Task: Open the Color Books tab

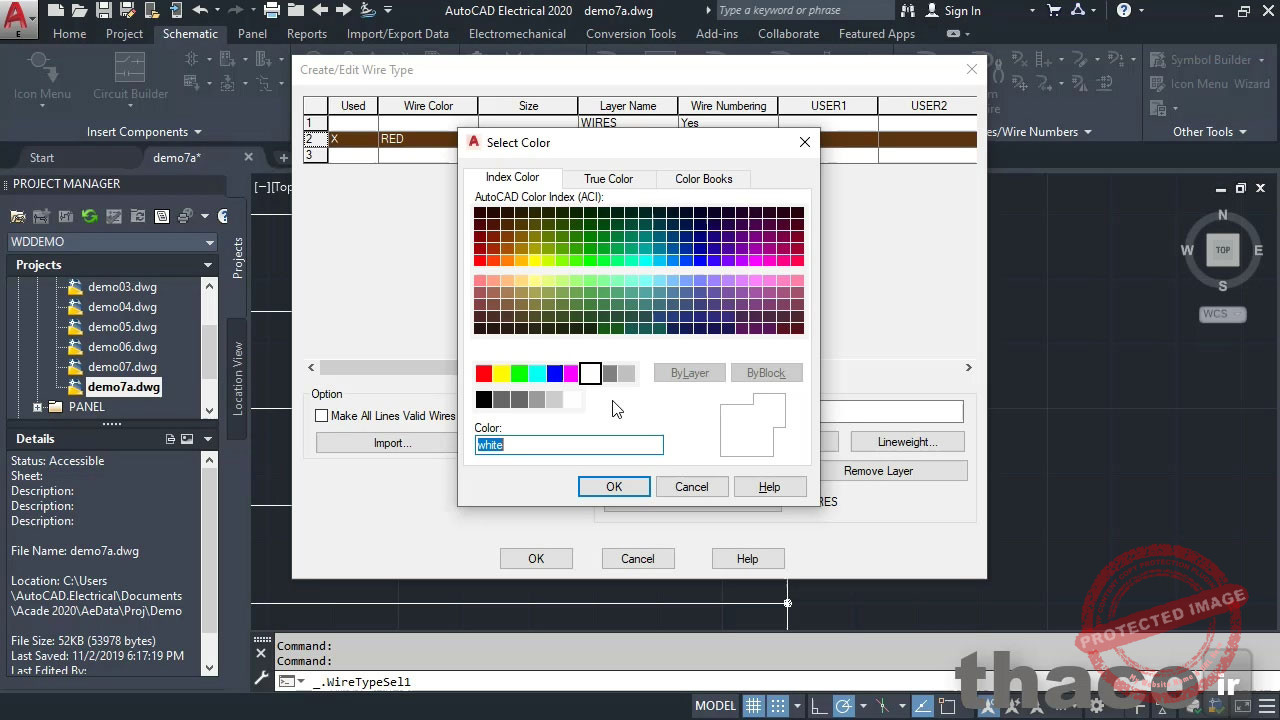Action: (x=703, y=179)
